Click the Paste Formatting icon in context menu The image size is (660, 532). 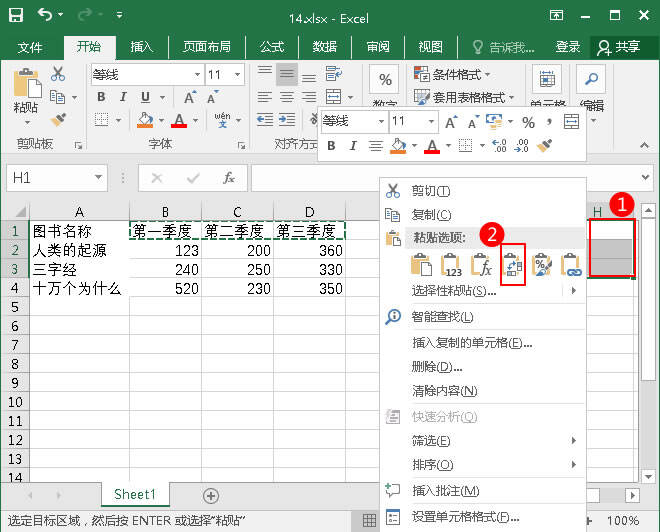pyautogui.click(x=542, y=265)
